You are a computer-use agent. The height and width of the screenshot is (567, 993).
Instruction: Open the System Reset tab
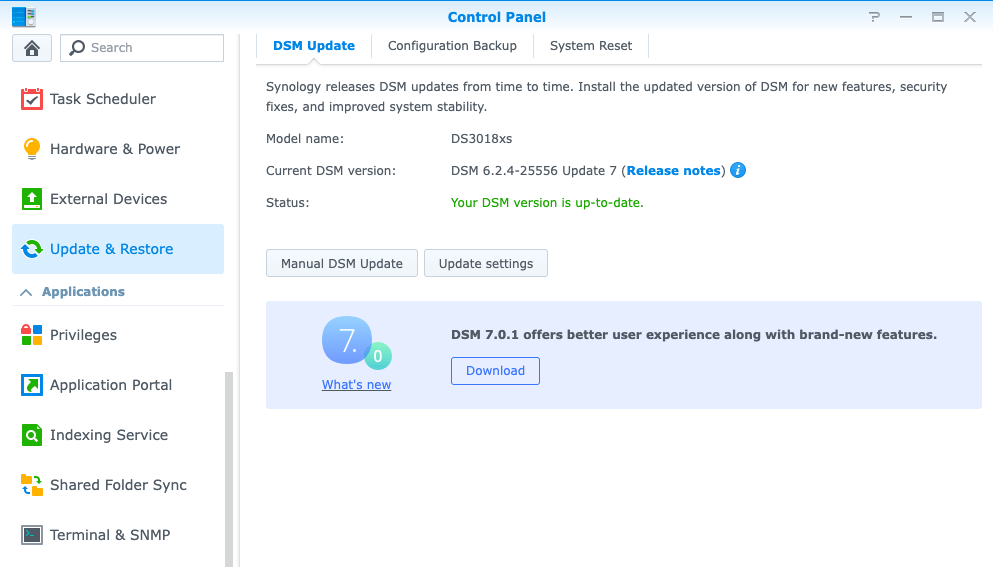(591, 46)
